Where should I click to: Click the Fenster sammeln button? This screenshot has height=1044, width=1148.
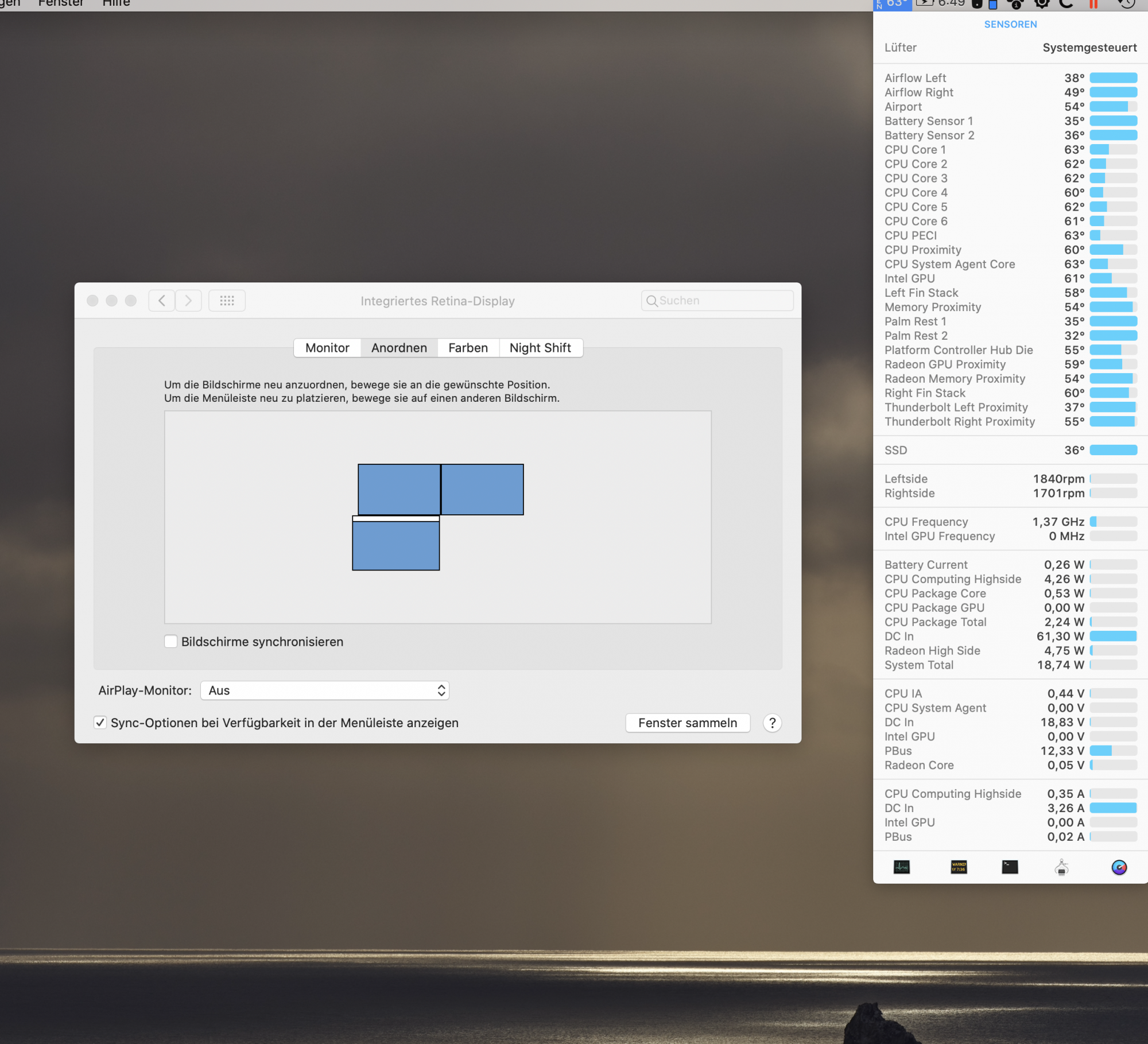pyautogui.click(x=687, y=723)
